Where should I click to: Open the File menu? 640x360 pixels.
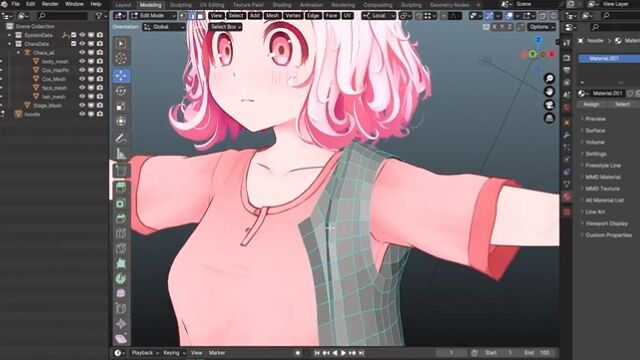click(16, 4)
